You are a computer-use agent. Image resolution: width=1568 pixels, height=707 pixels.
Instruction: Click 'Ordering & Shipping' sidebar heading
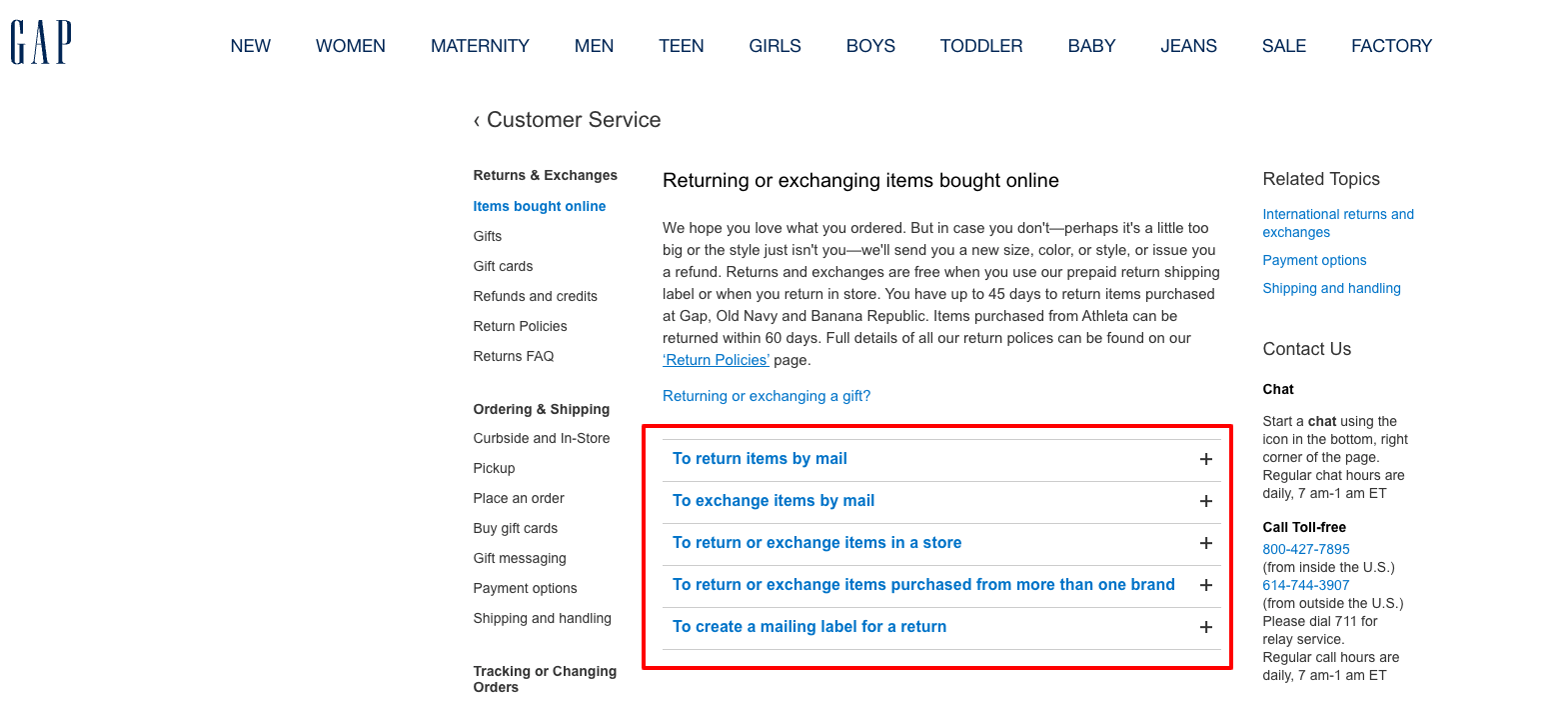click(541, 409)
